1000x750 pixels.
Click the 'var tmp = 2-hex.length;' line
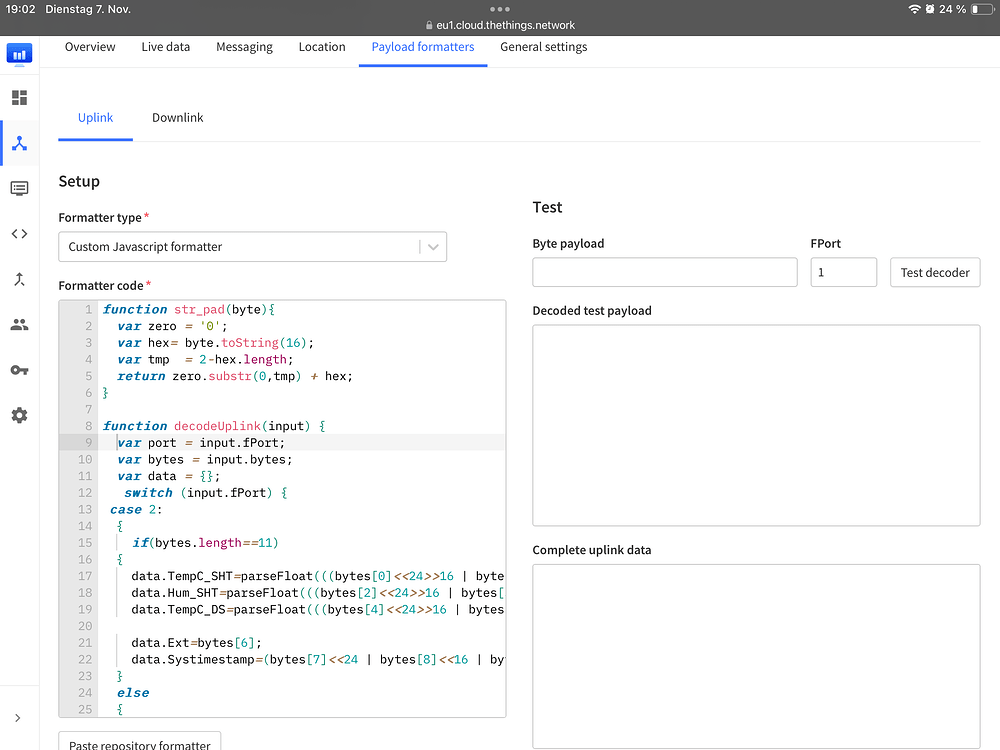click(x=205, y=360)
